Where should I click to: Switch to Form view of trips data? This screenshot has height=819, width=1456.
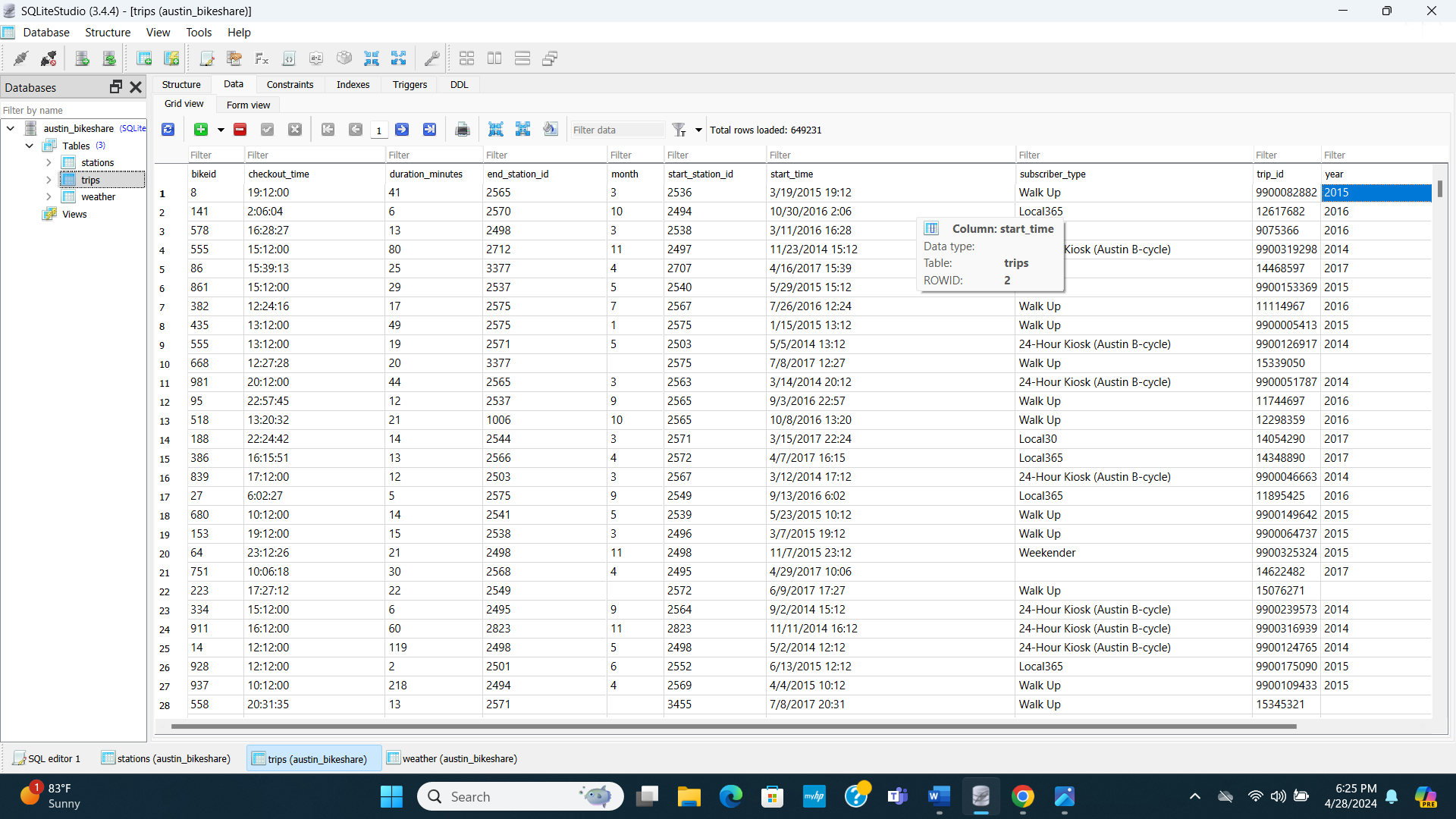(x=248, y=105)
